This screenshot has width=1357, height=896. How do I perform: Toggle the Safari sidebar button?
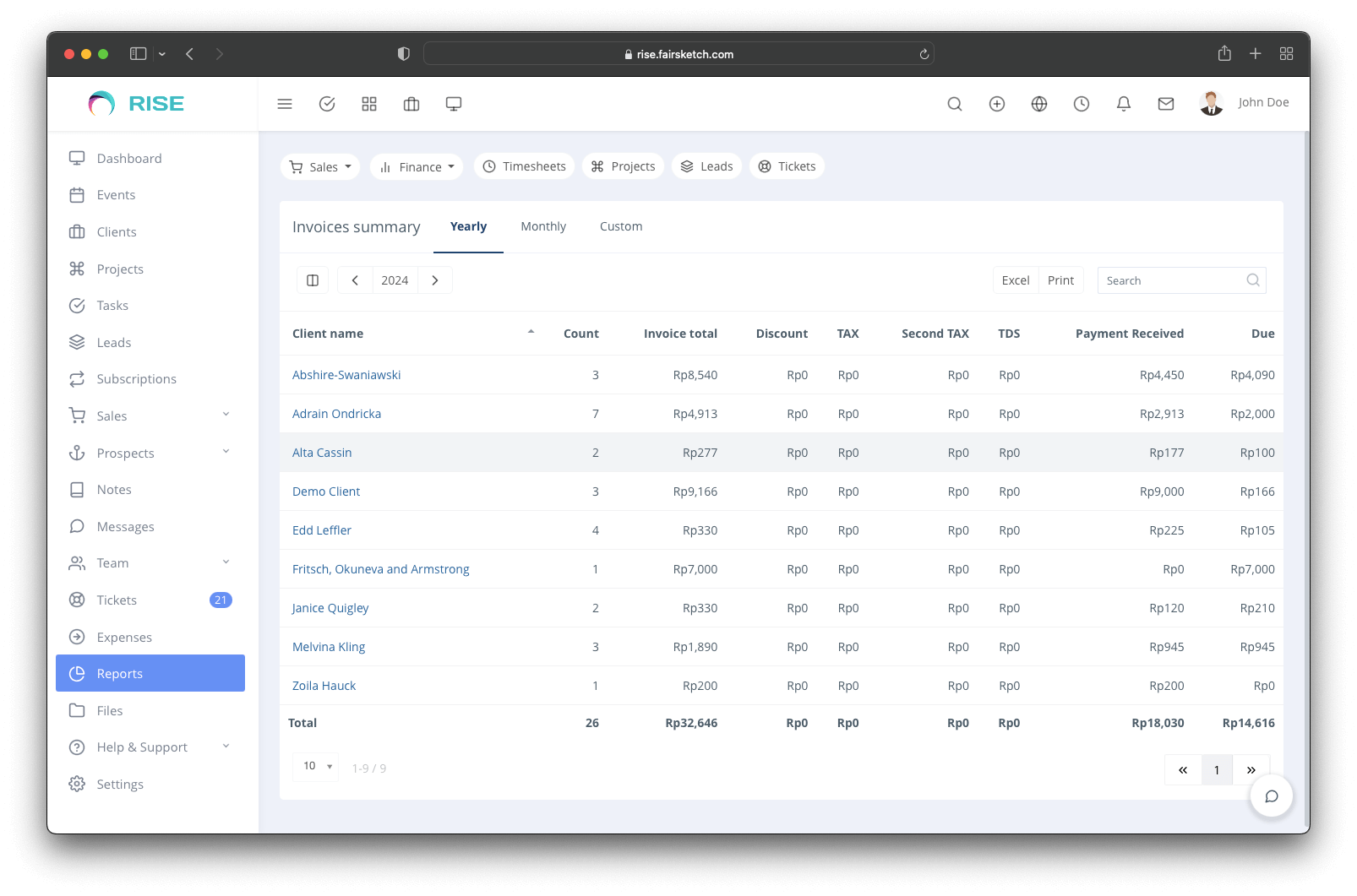[139, 54]
